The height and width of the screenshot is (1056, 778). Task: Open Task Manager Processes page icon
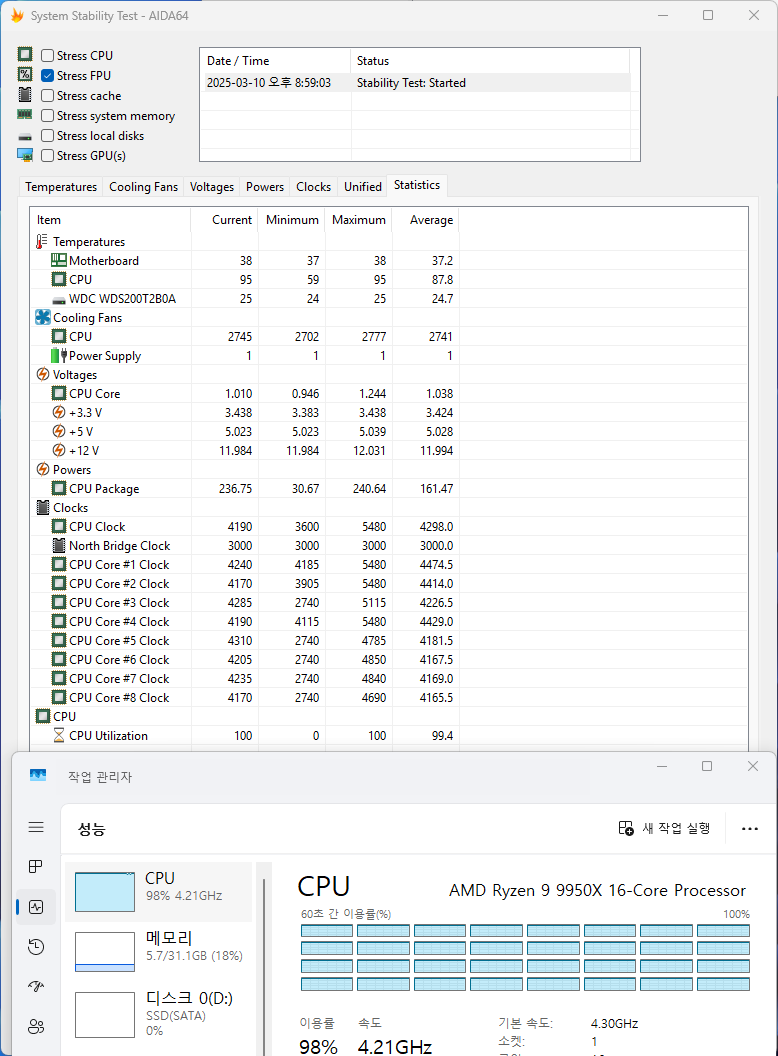click(36, 867)
